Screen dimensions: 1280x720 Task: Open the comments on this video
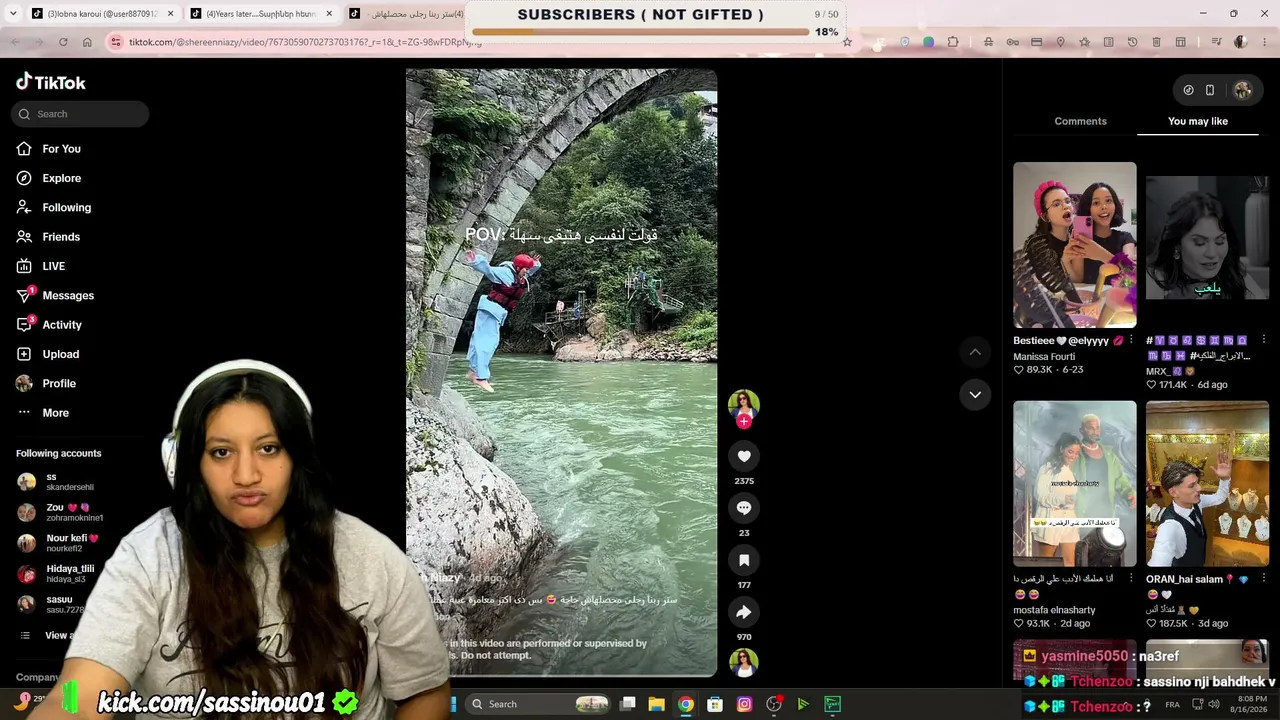[x=744, y=508]
